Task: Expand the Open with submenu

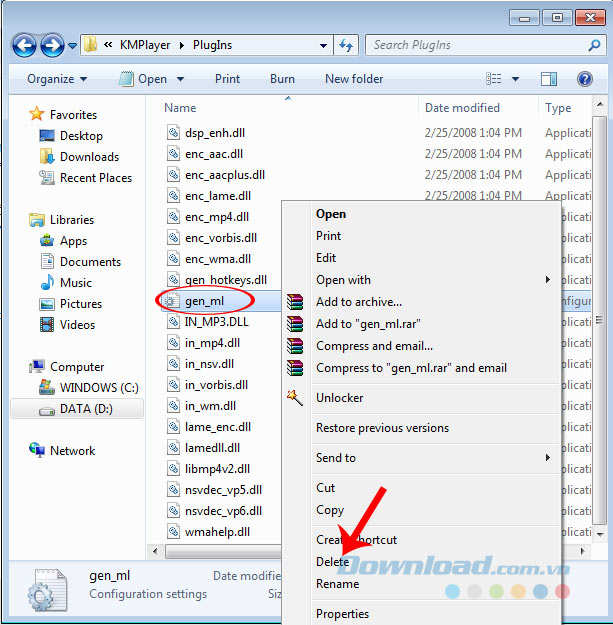Action: pos(422,280)
